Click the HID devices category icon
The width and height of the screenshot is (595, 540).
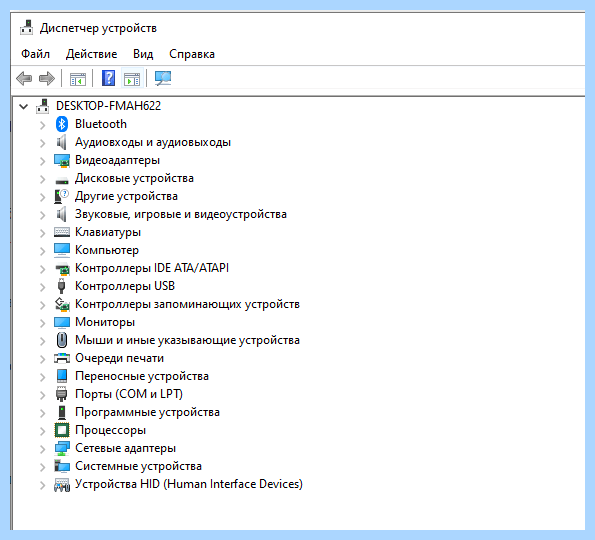click(62, 485)
